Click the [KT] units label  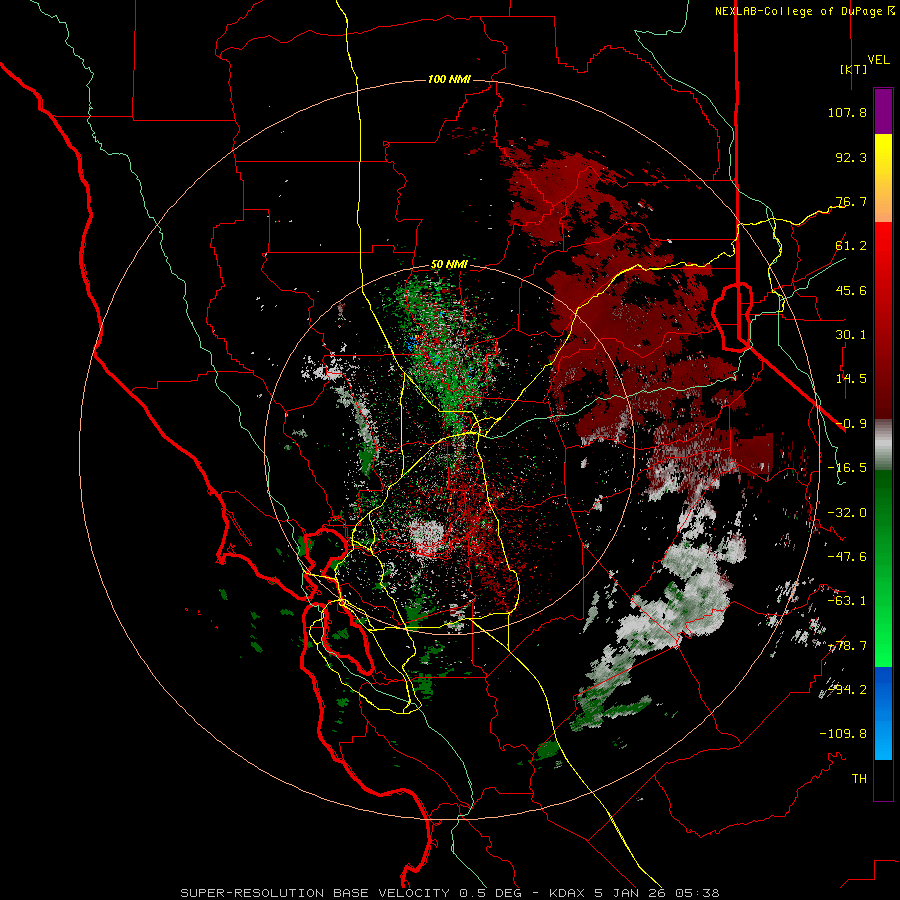pos(854,69)
